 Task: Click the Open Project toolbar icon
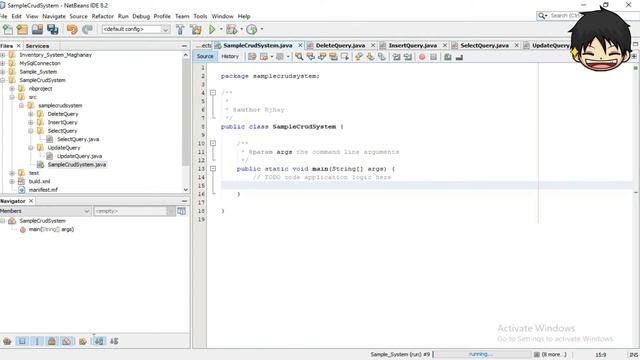pos(37,29)
